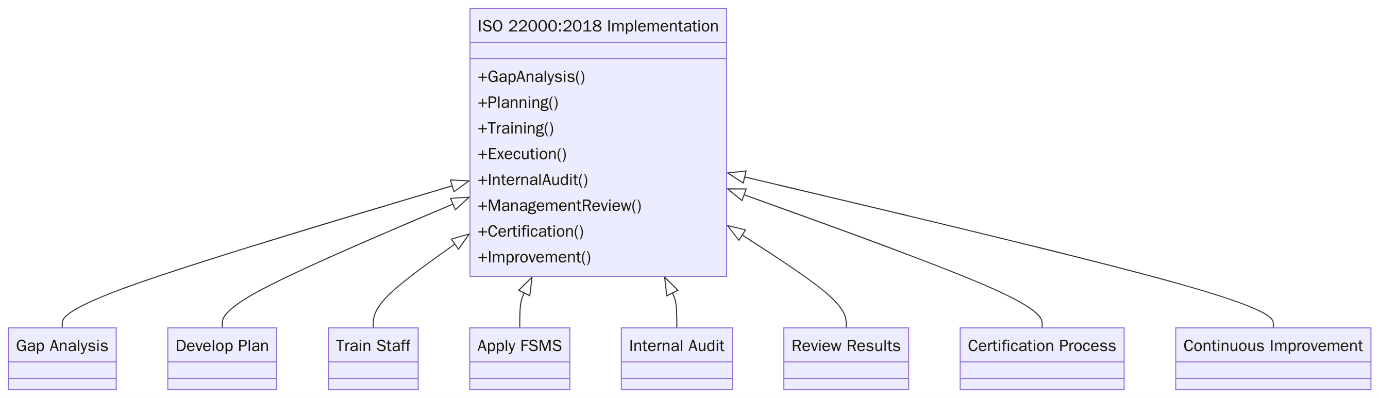
Task: Click the Train Staff class node
Action: (373, 358)
